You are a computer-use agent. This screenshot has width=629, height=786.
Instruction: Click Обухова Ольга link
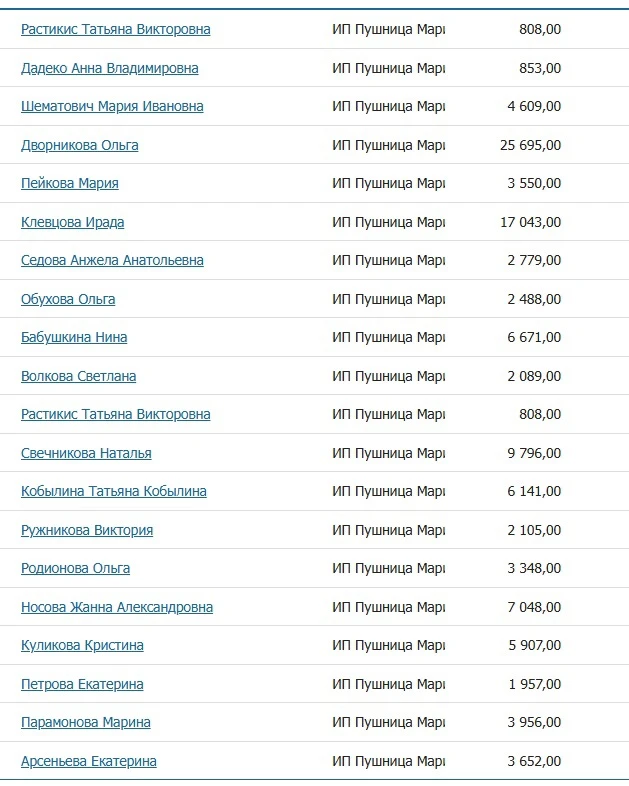pyautogui.click(x=68, y=299)
